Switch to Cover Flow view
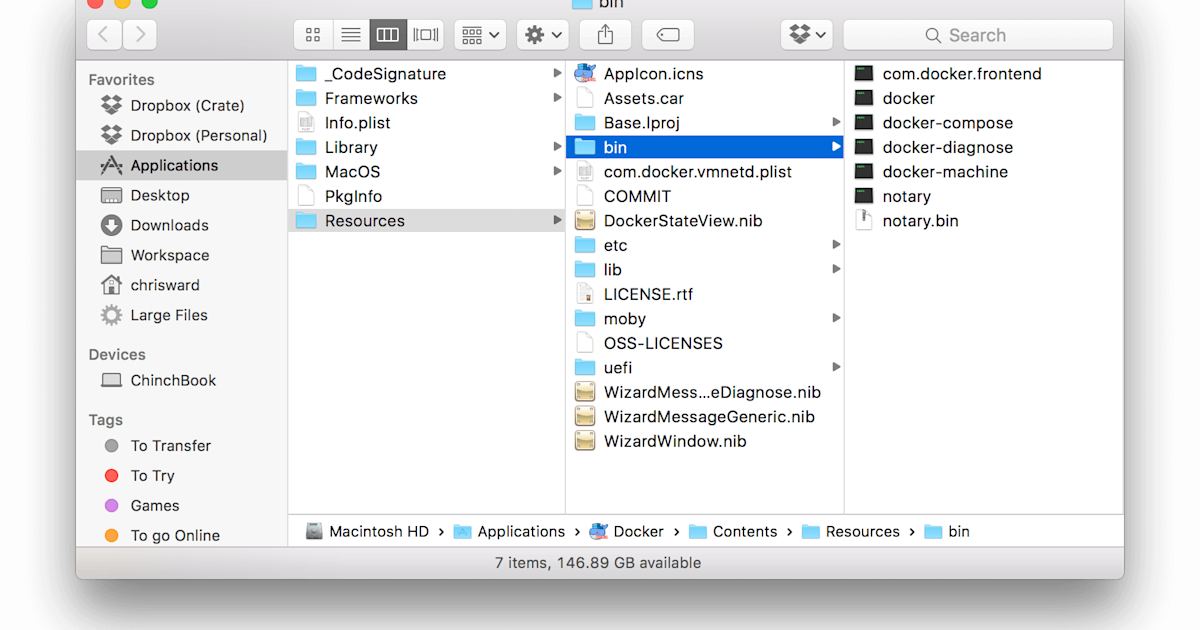Screen dimensions: 1200x630 [426, 35]
